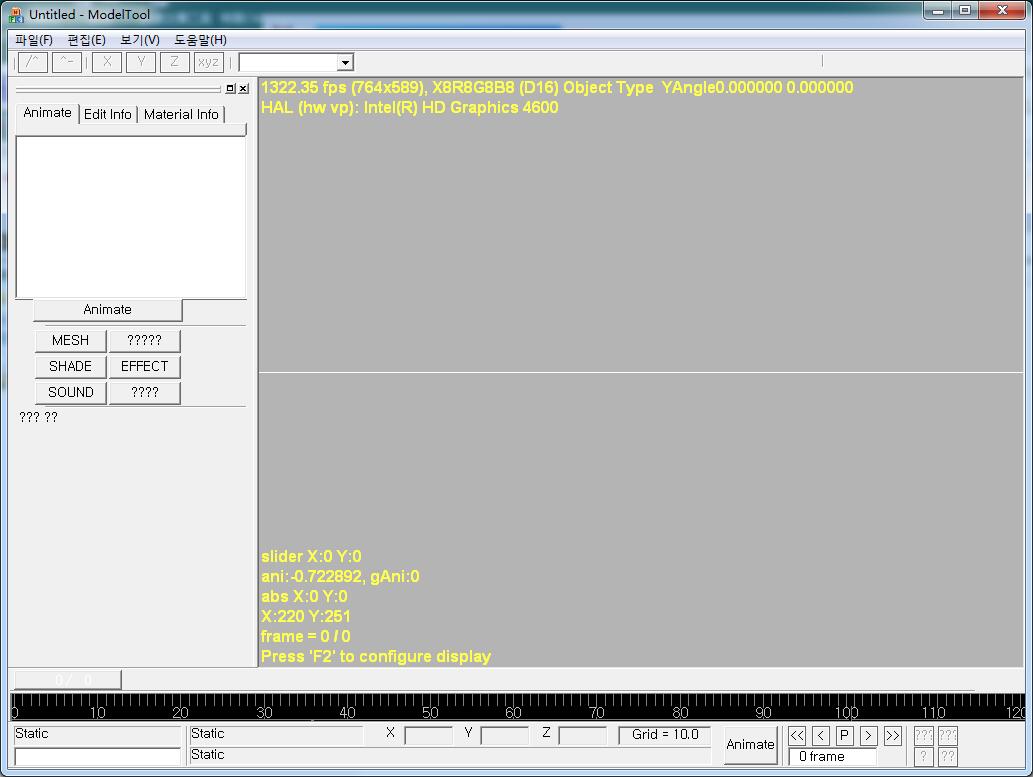Close the docked side panel
Image resolution: width=1033 pixels, height=777 pixels.
click(x=243, y=89)
